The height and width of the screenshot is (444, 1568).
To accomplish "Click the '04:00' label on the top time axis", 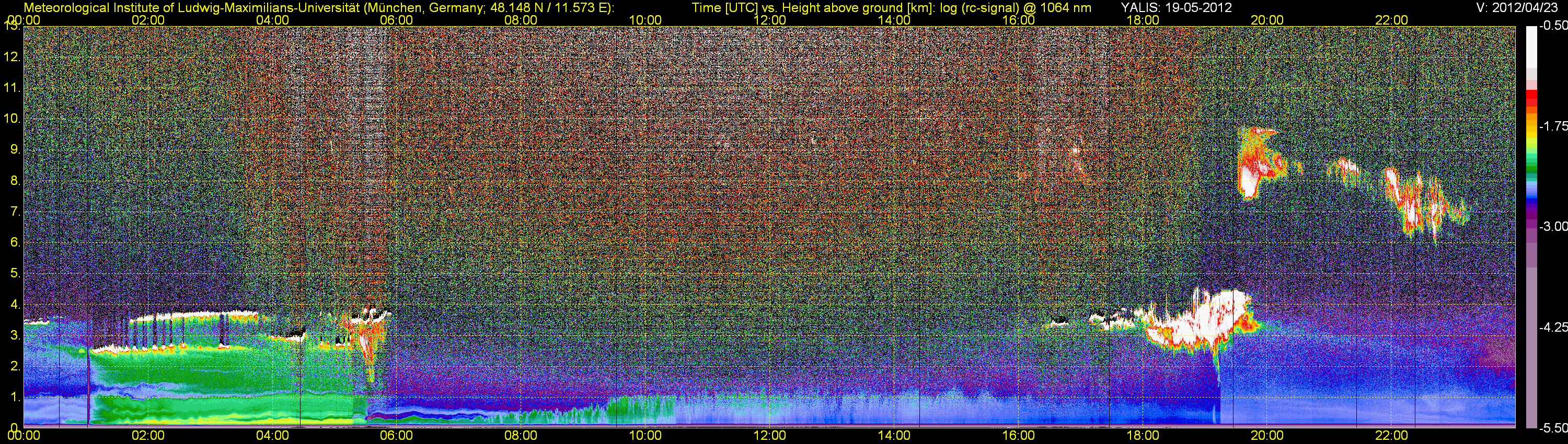I will point(272,20).
